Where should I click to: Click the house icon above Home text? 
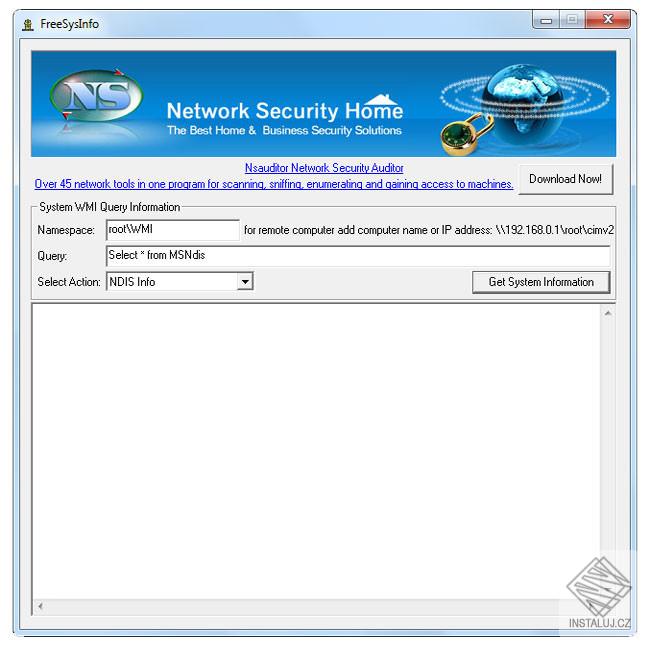click(382, 99)
